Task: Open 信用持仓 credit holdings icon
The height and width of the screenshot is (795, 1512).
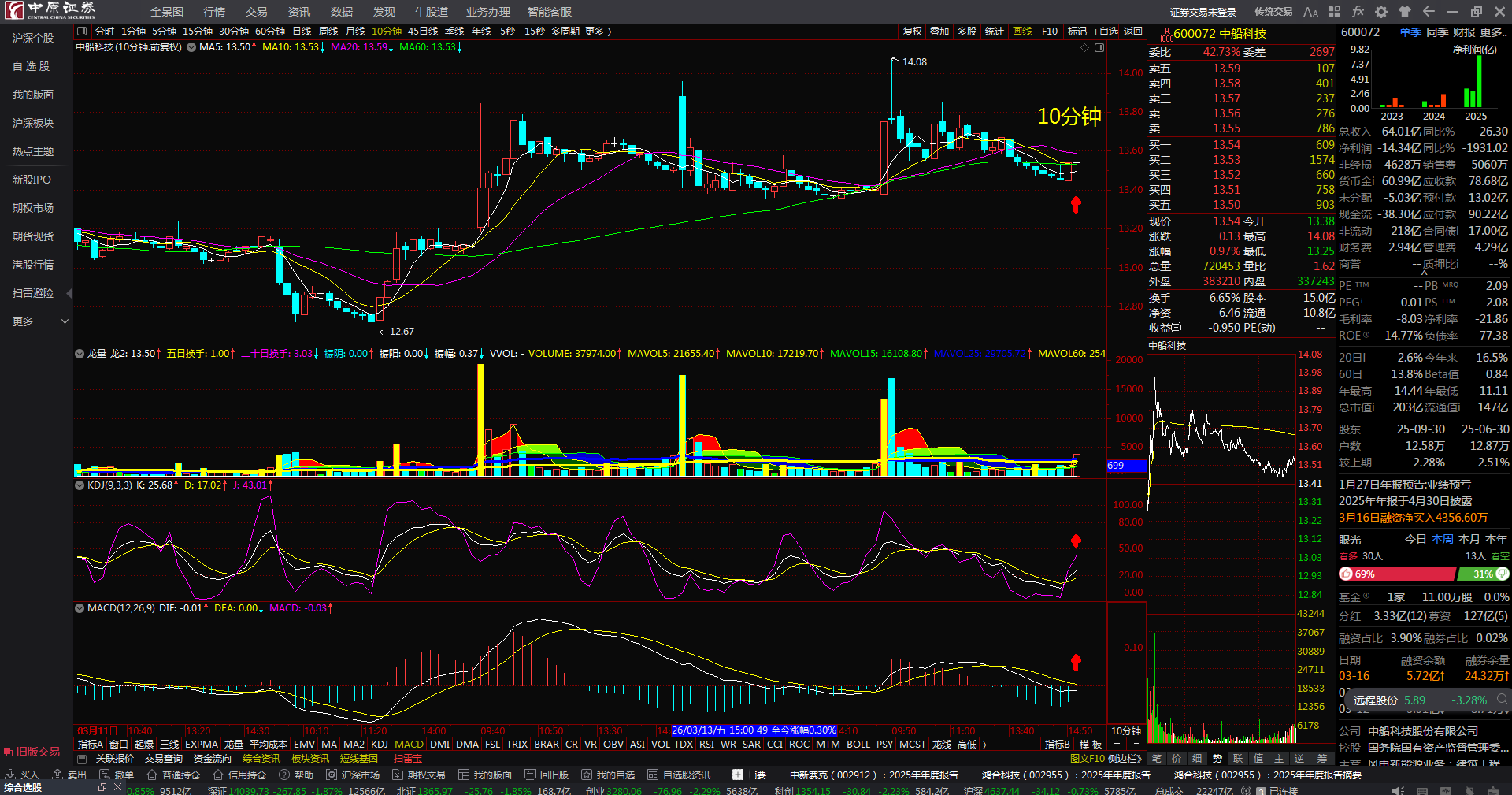Action: point(218,775)
